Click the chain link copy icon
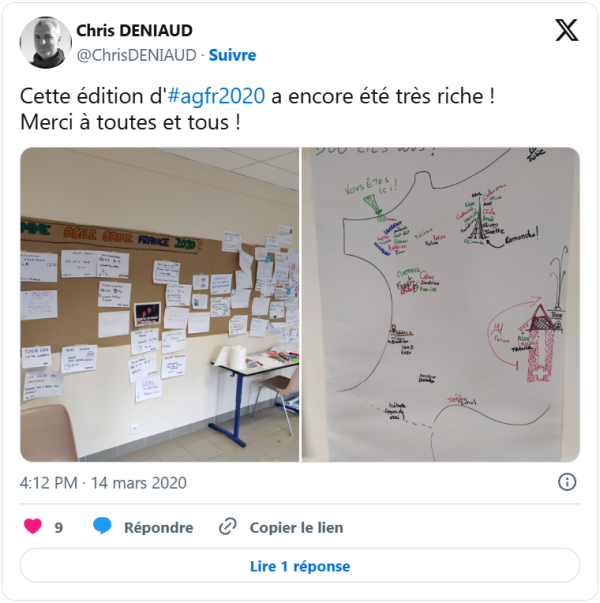This screenshot has width=600, height=603. click(228, 527)
